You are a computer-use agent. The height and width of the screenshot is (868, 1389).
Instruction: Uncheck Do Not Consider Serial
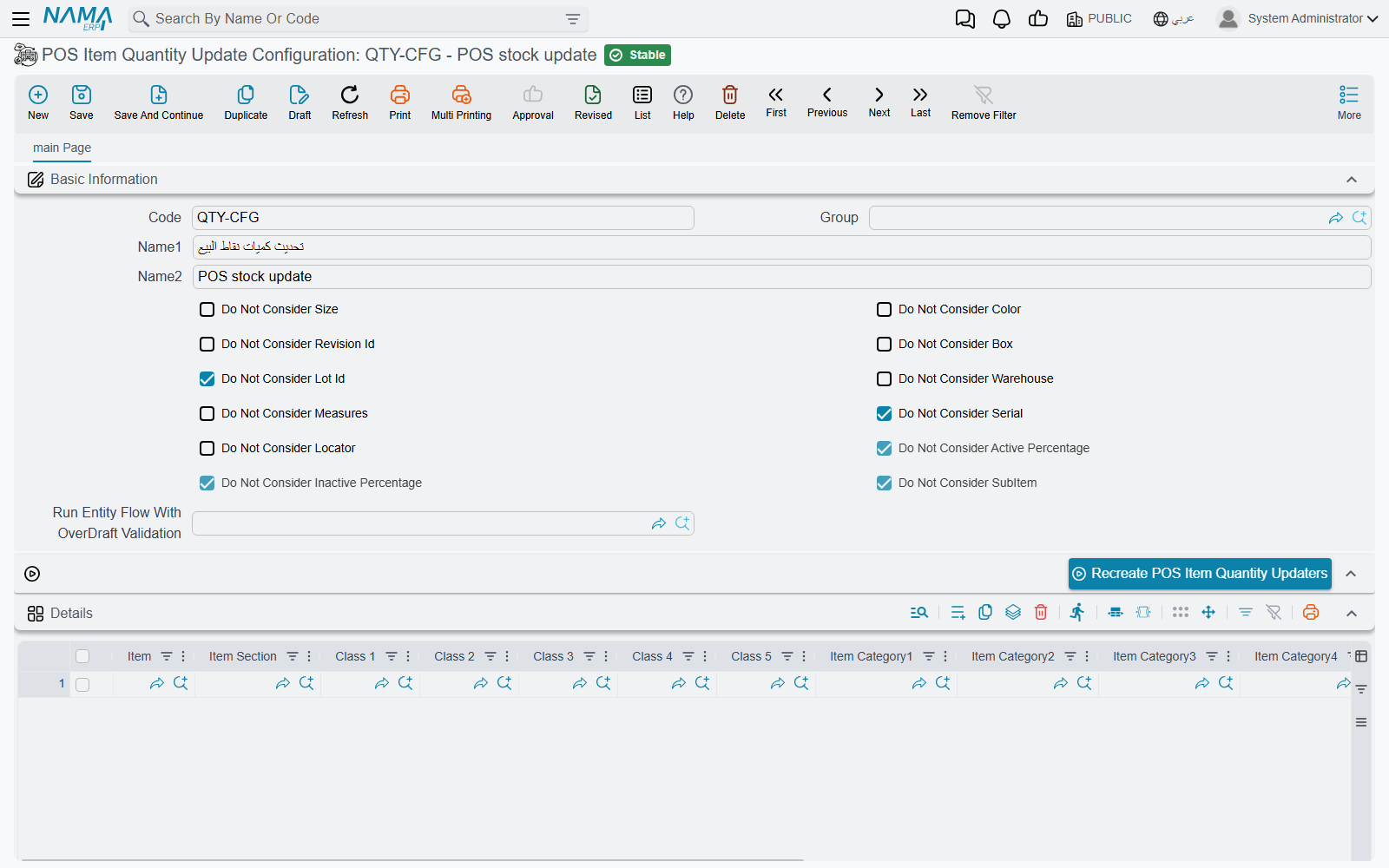tap(885, 413)
